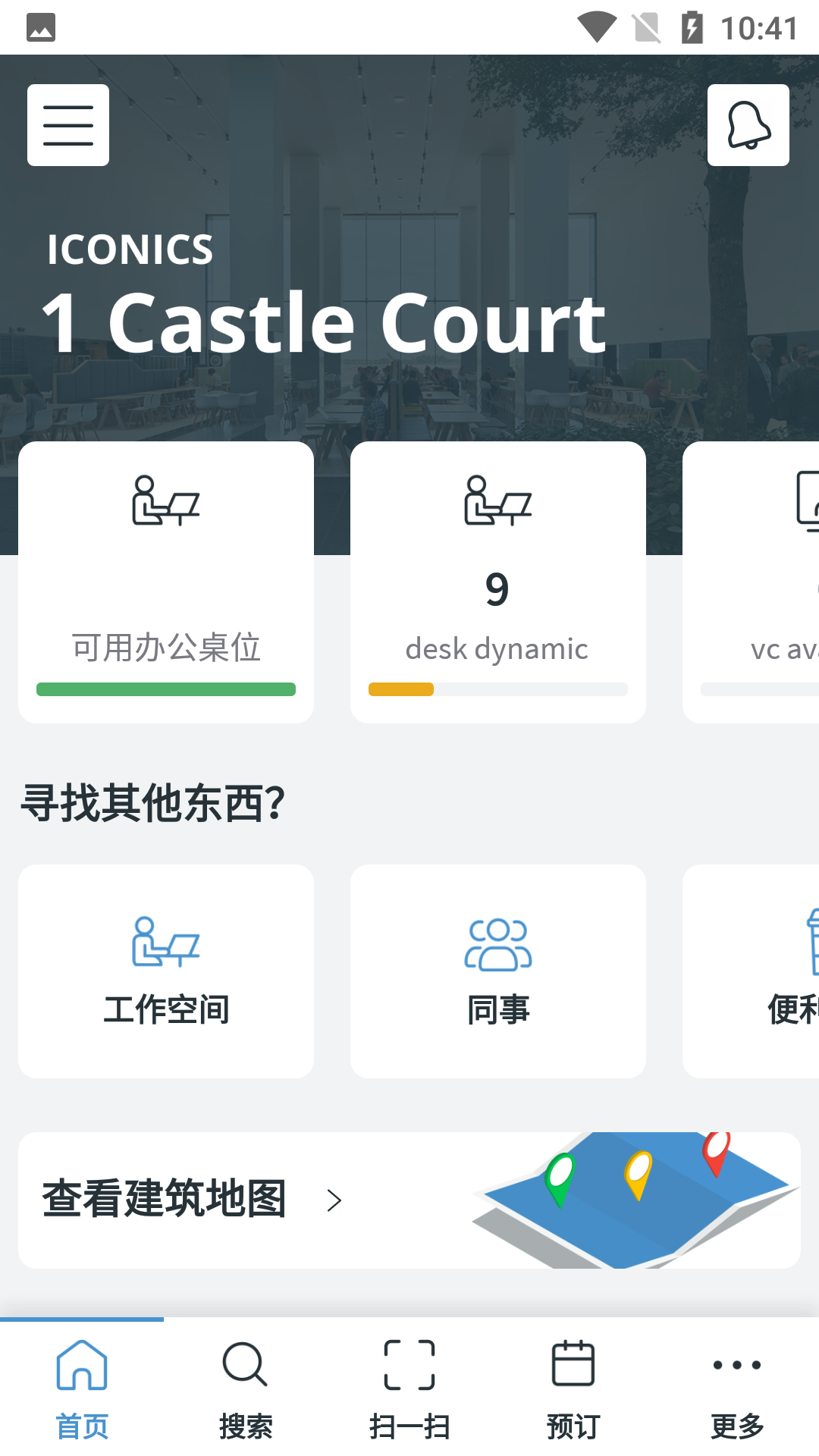The height and width of the screenshot is (1456, 819).
Task: Tap the number 9 on desk dynamic
Action: click(x=497, y=590)
